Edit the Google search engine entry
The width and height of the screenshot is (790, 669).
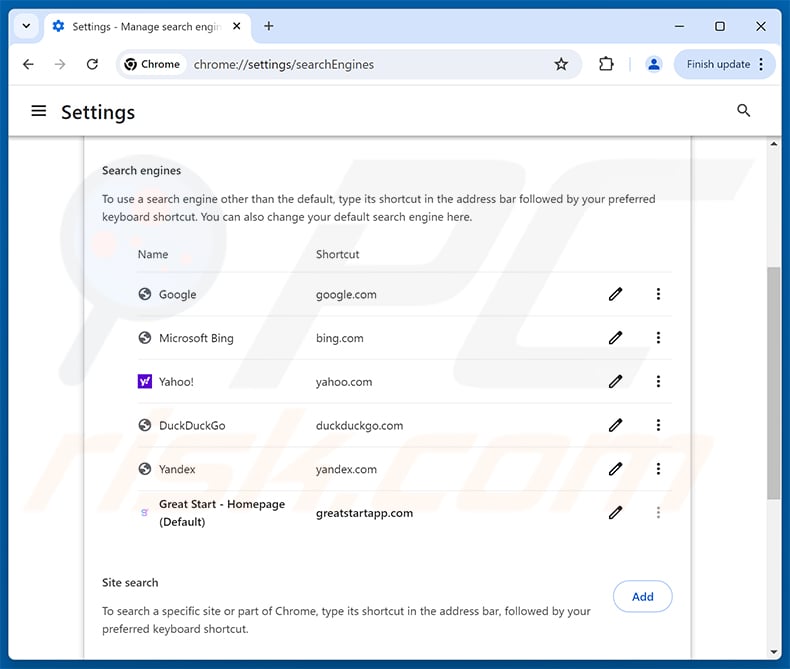615,294
